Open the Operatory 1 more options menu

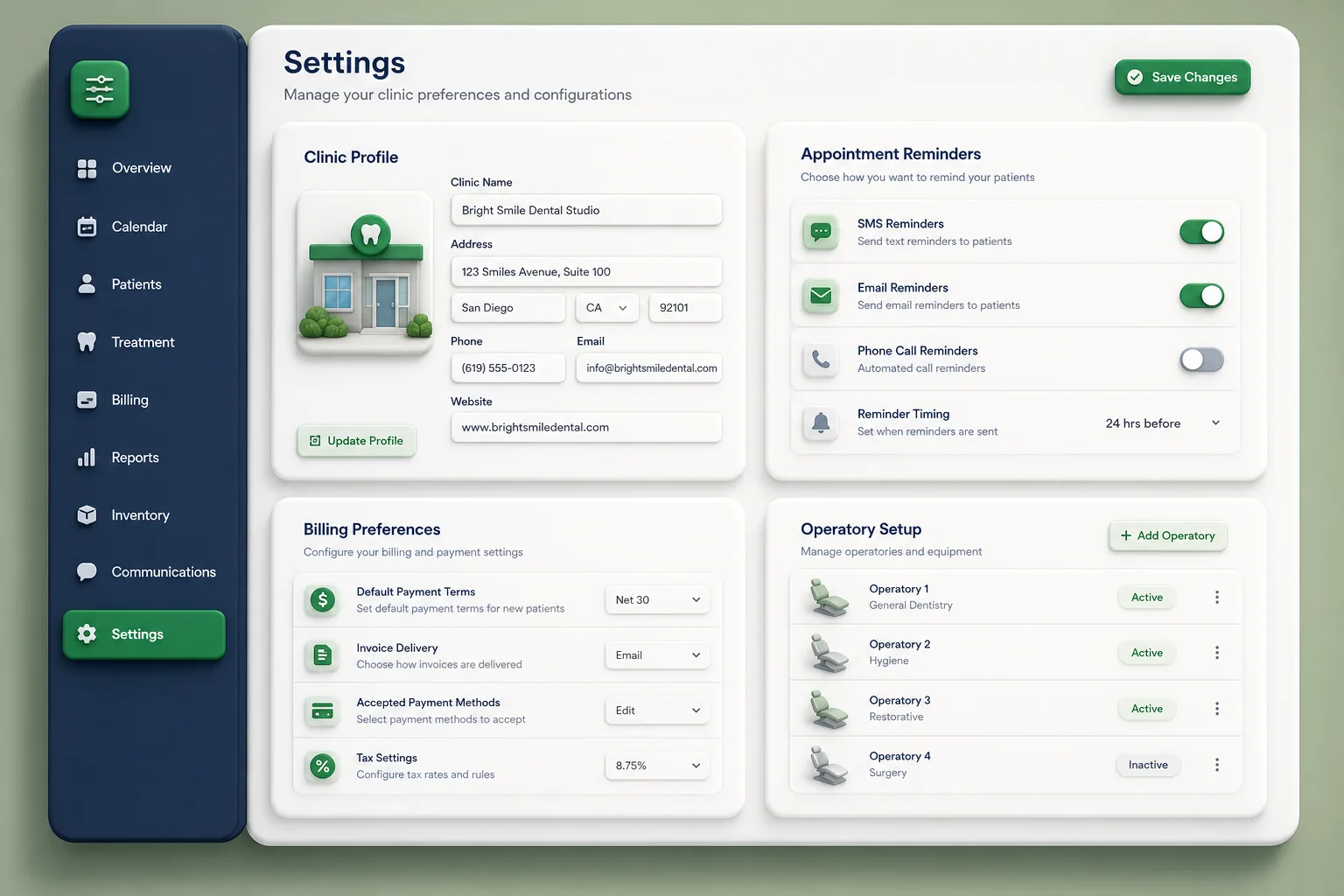[x=1216, y=597]
